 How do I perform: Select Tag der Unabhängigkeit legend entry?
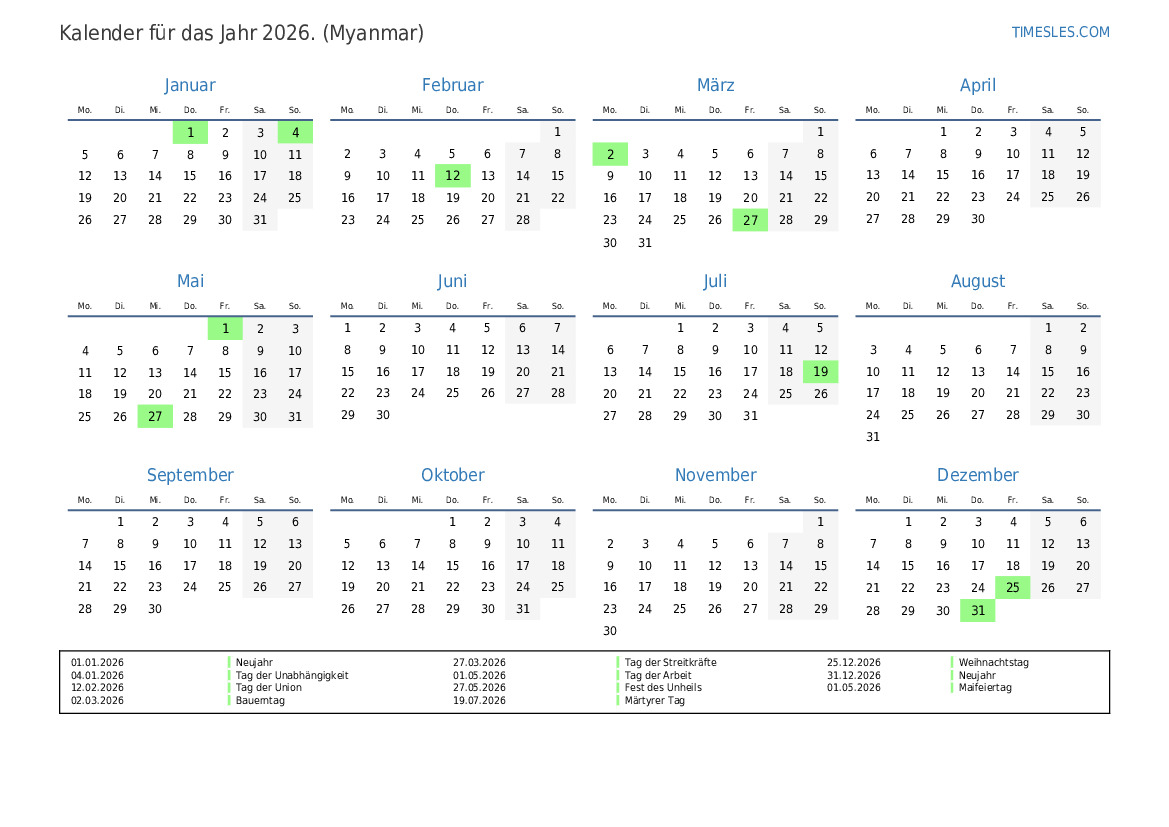(x=292, y=675)
